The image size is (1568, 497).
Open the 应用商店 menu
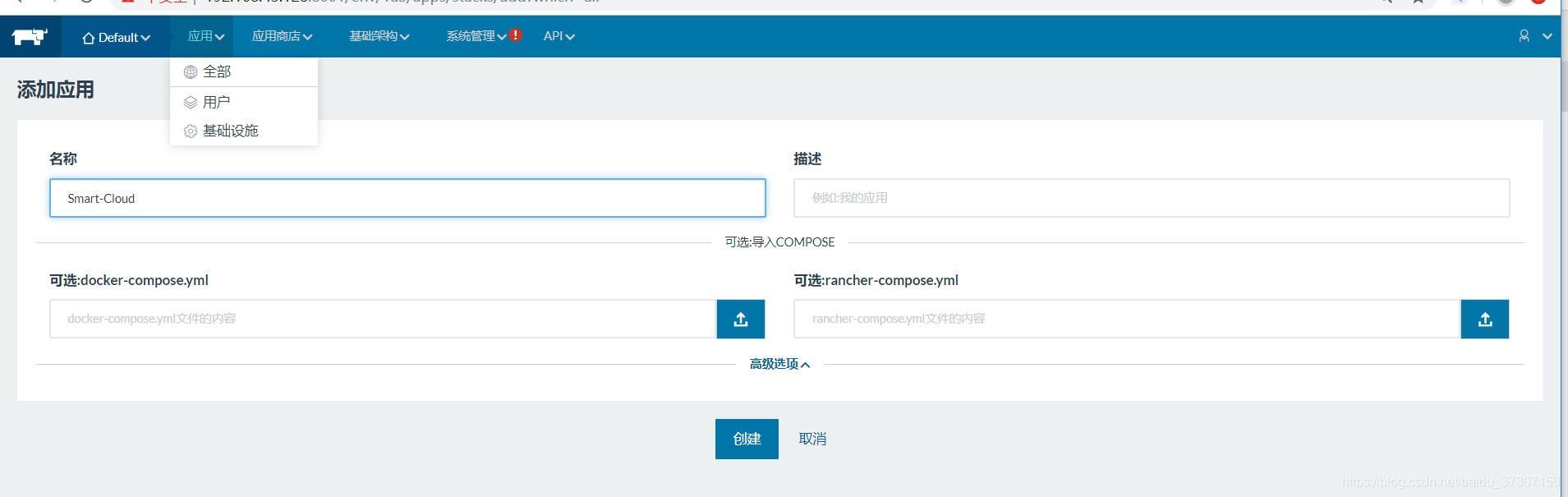pyautogui.click(x=282, y=36)
